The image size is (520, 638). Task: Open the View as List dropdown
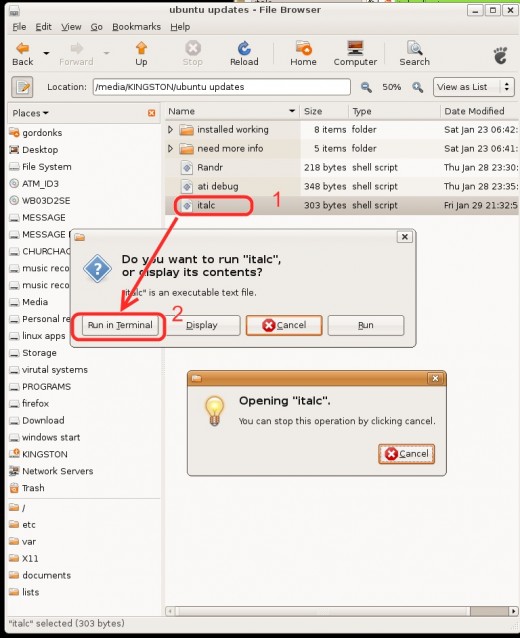click(474, 87)
